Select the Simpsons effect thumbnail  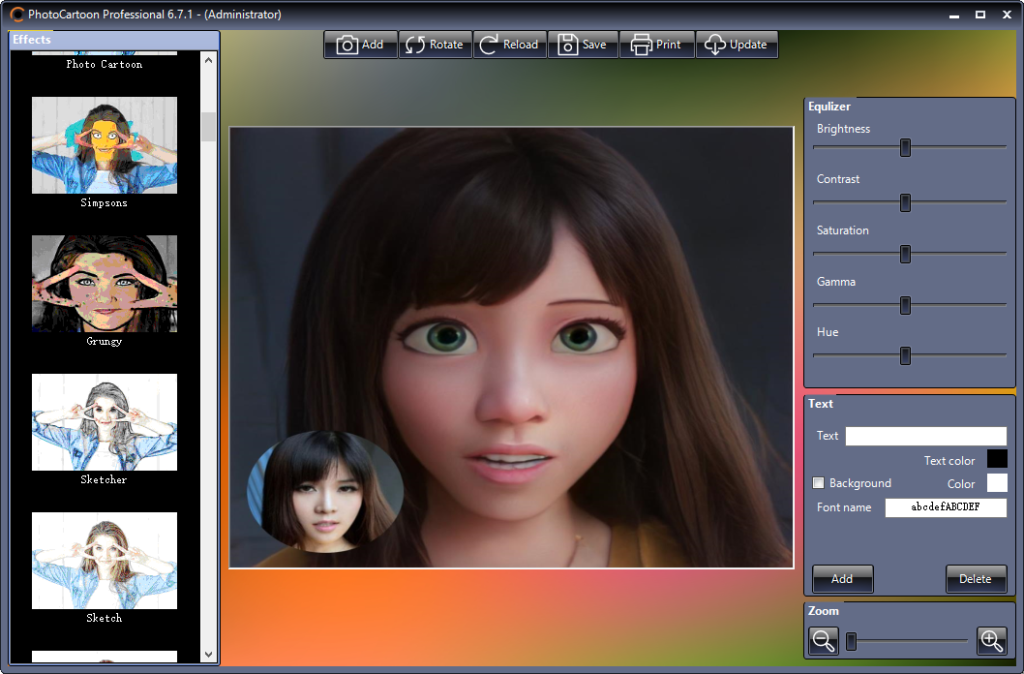[x=103, y=145]
